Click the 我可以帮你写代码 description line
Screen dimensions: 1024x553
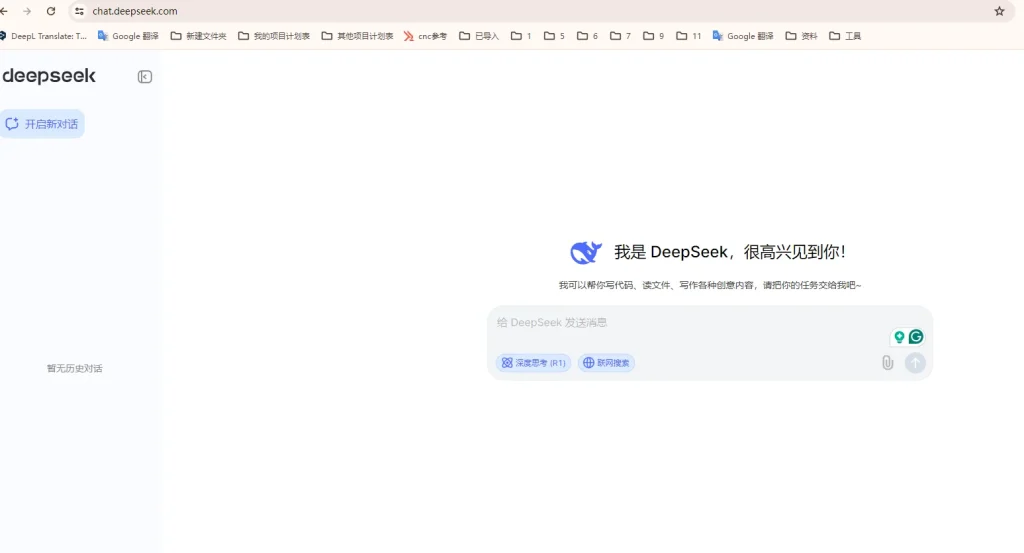[x=710, y=285]
